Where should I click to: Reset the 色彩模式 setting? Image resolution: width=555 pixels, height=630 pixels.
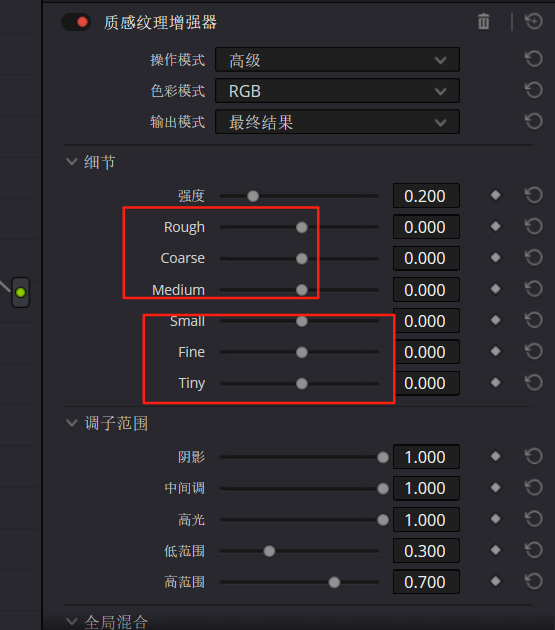pos(534,90)
